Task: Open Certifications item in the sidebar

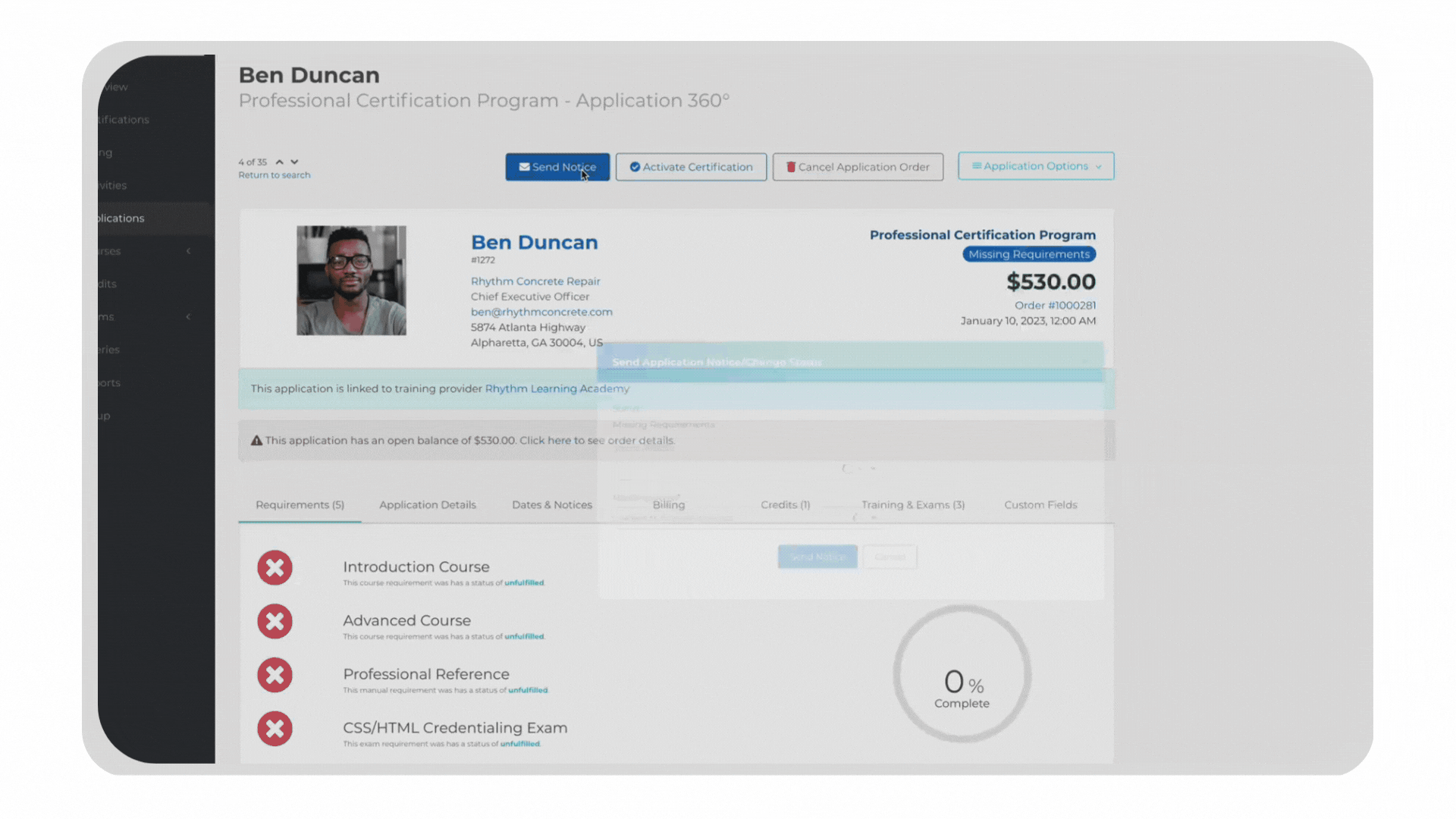Action: (x=124, y=120)
